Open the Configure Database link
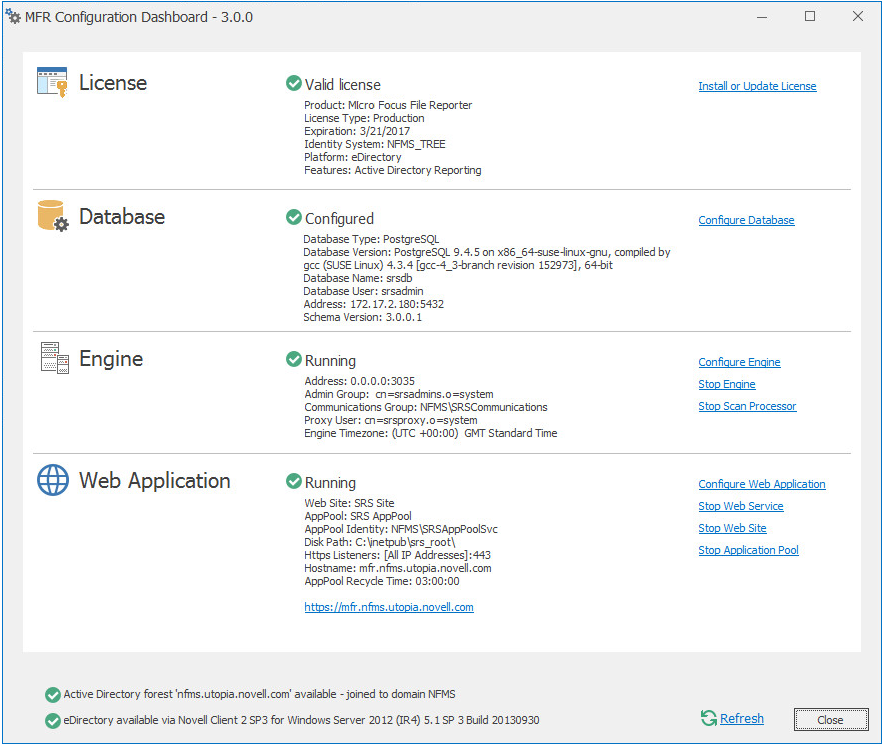The height and width of the screenshot is (746, 884). coord(746,220)
